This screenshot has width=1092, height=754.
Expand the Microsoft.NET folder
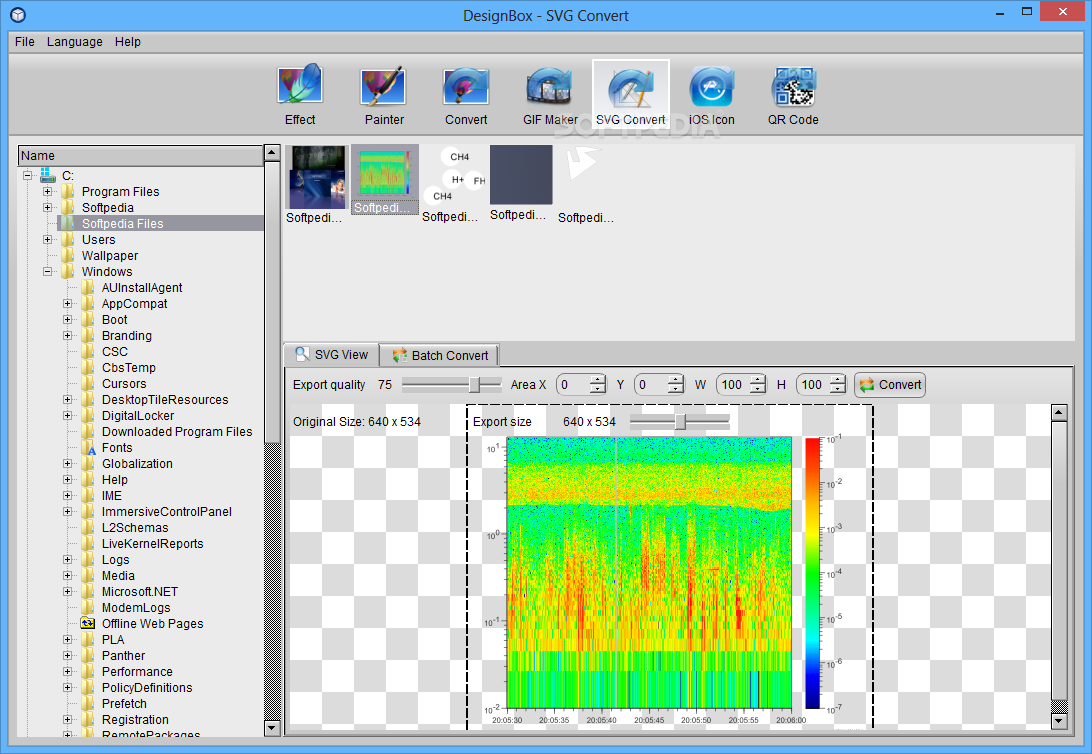click(x=68, y=592)
